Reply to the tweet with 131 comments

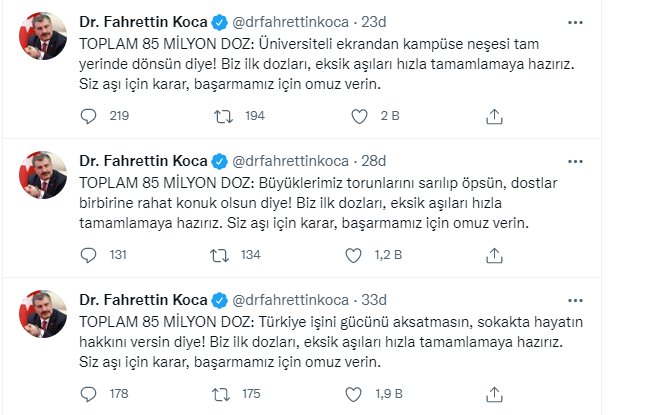[x=88, y=255]
